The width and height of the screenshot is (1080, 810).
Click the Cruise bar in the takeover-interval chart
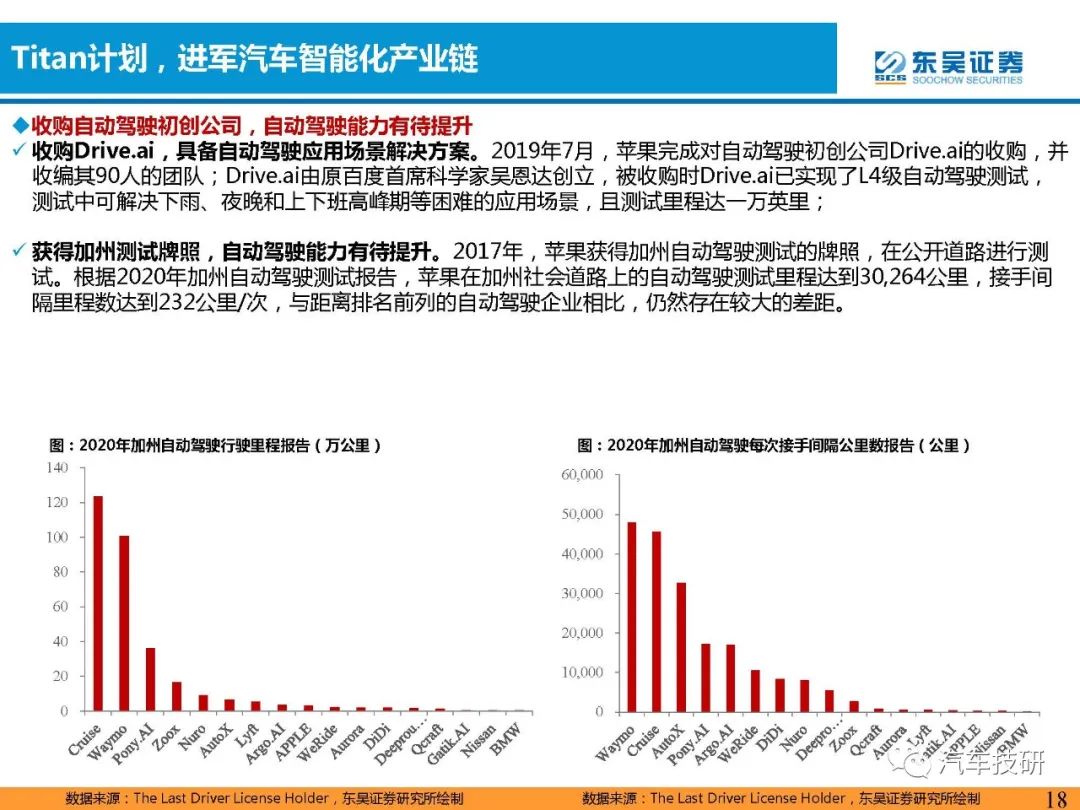pyautogui.click(x=656, y=622)
